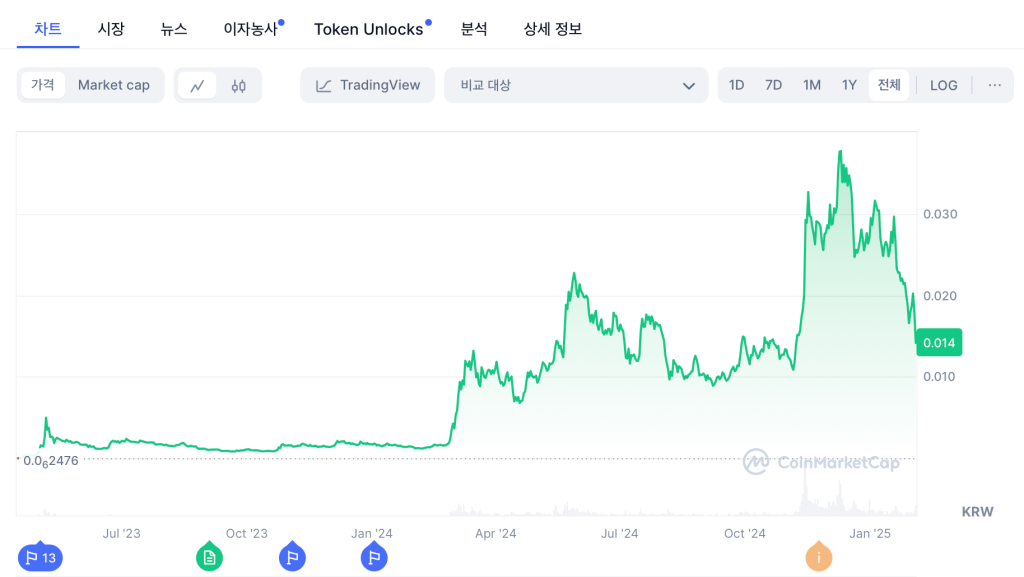This screenshot has height=577, width=1024.
Task: Click the green 0.014 price label
Action: click(938, 342)
